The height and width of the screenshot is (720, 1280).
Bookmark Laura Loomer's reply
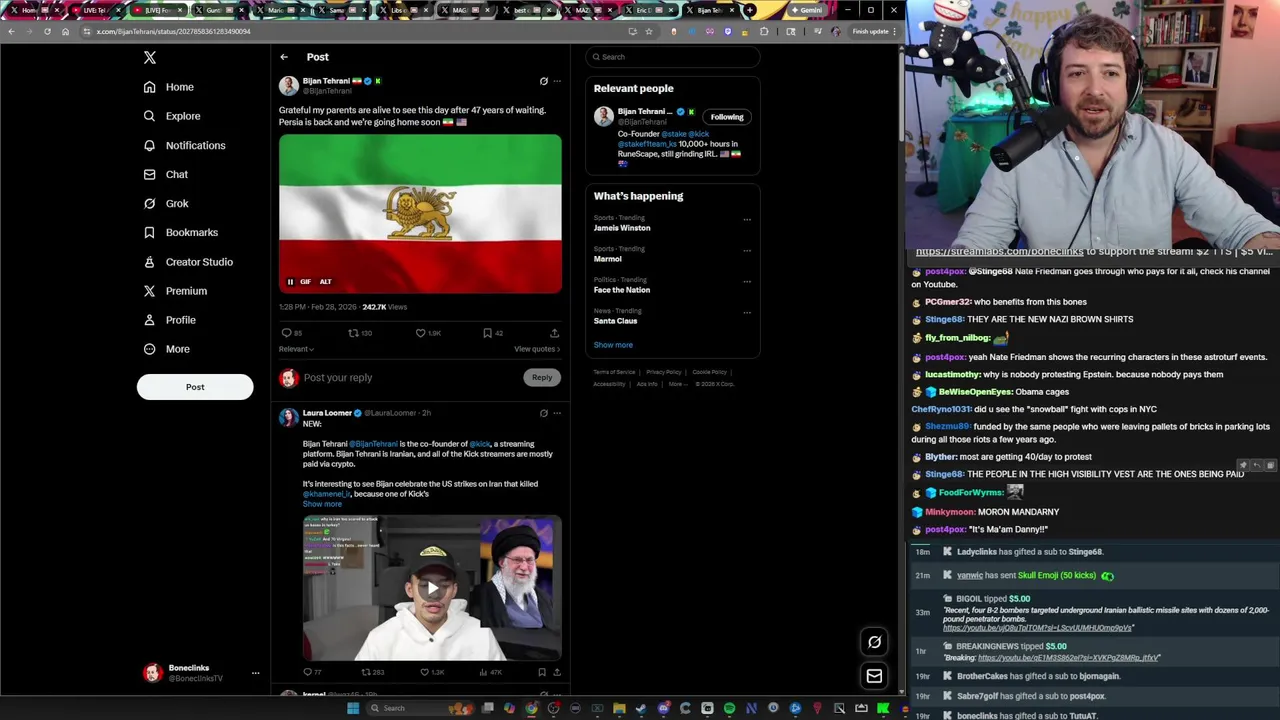pos(542,672)
